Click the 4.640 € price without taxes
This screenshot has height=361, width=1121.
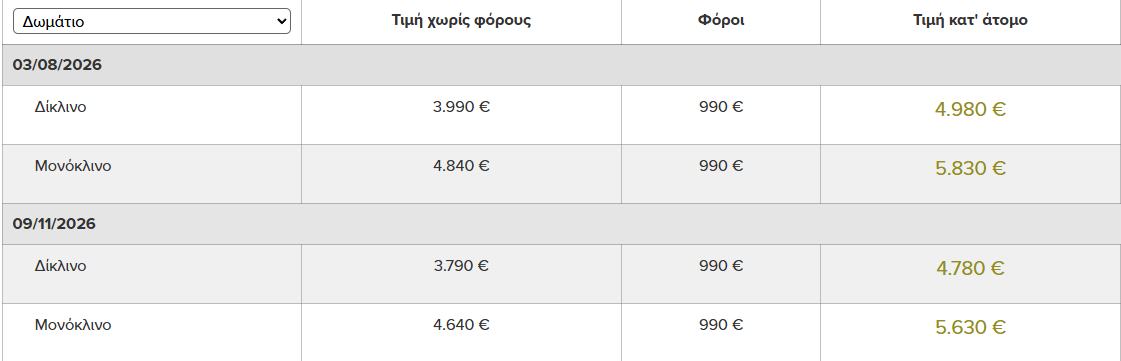pyautogui.click(x=461, y=325)
